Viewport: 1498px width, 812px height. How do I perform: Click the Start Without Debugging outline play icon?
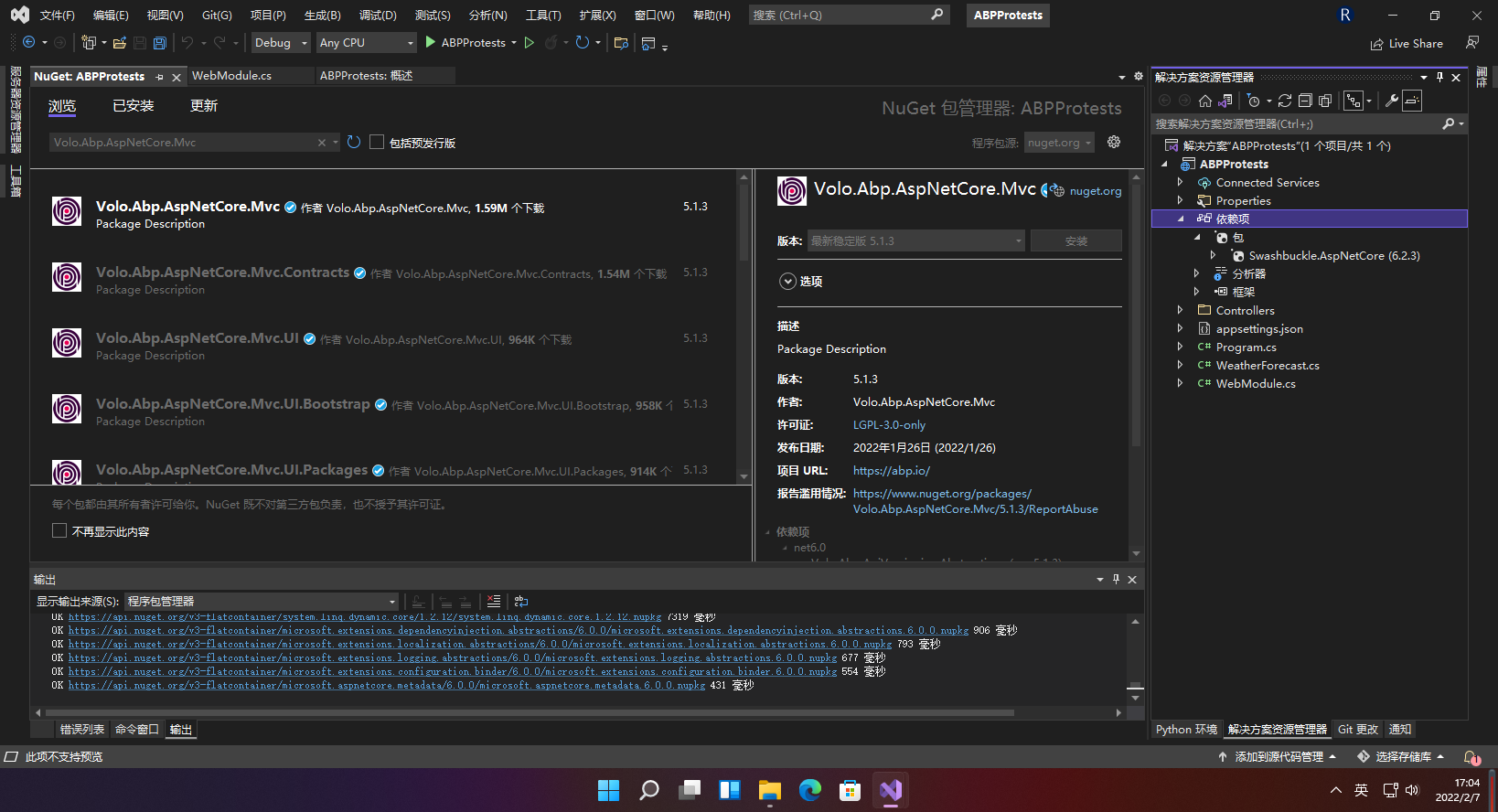point(529,43)
